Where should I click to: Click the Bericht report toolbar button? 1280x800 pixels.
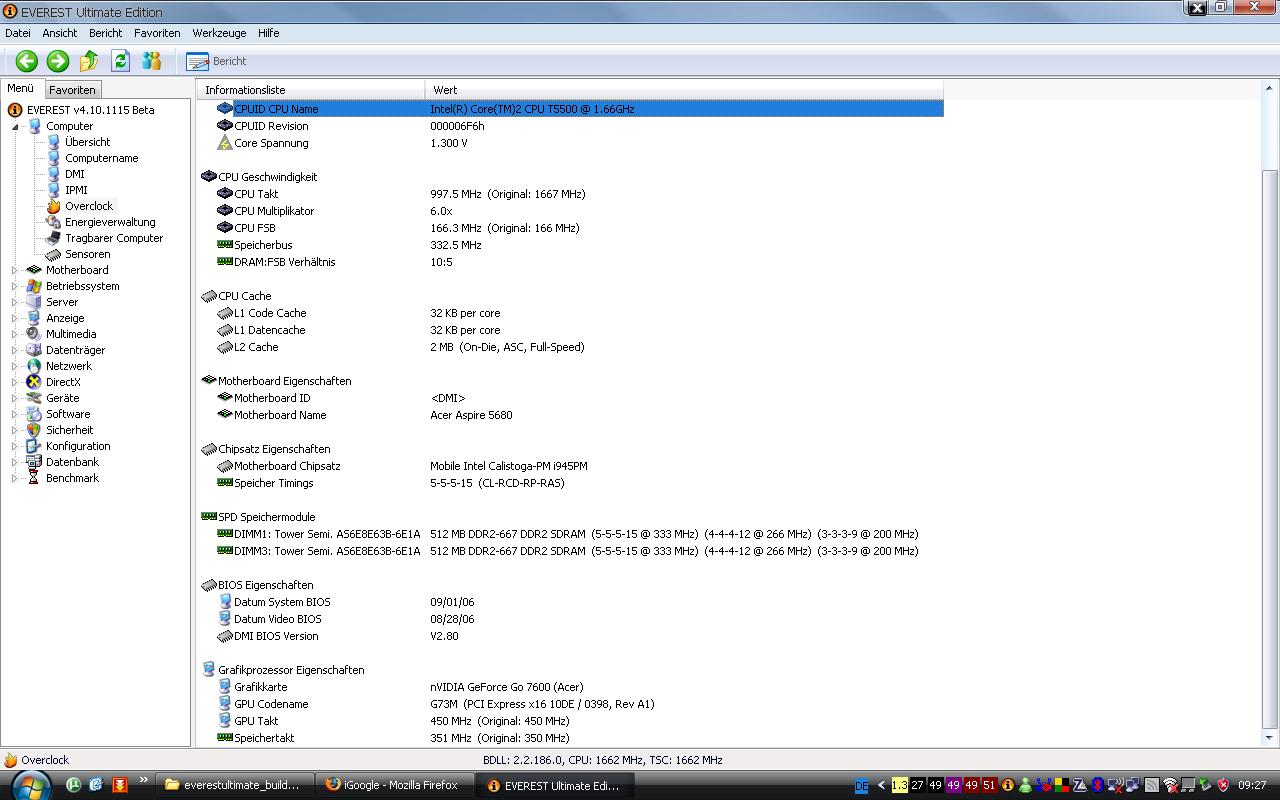[216, 61]
